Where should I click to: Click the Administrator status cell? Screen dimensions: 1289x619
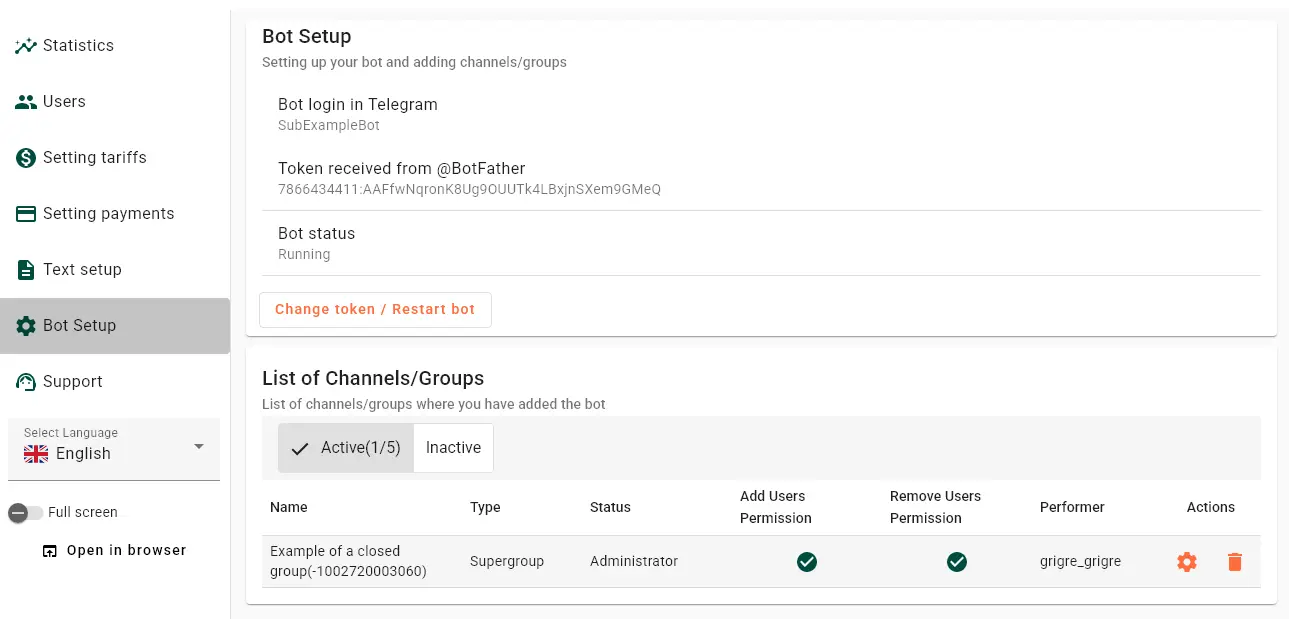point(634,562)
